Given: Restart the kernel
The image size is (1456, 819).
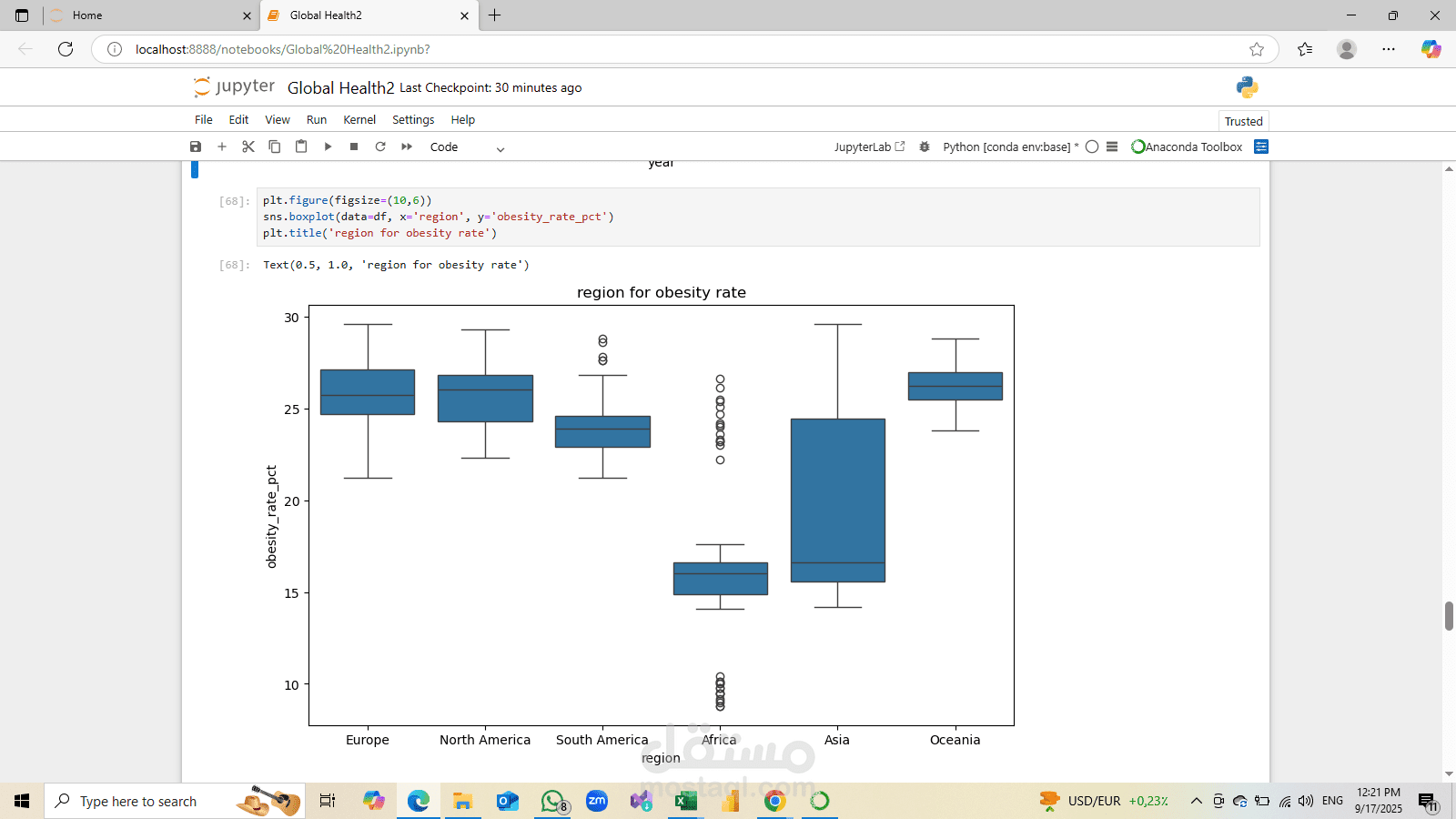Looking at the screenshot, I should point(380,147).
